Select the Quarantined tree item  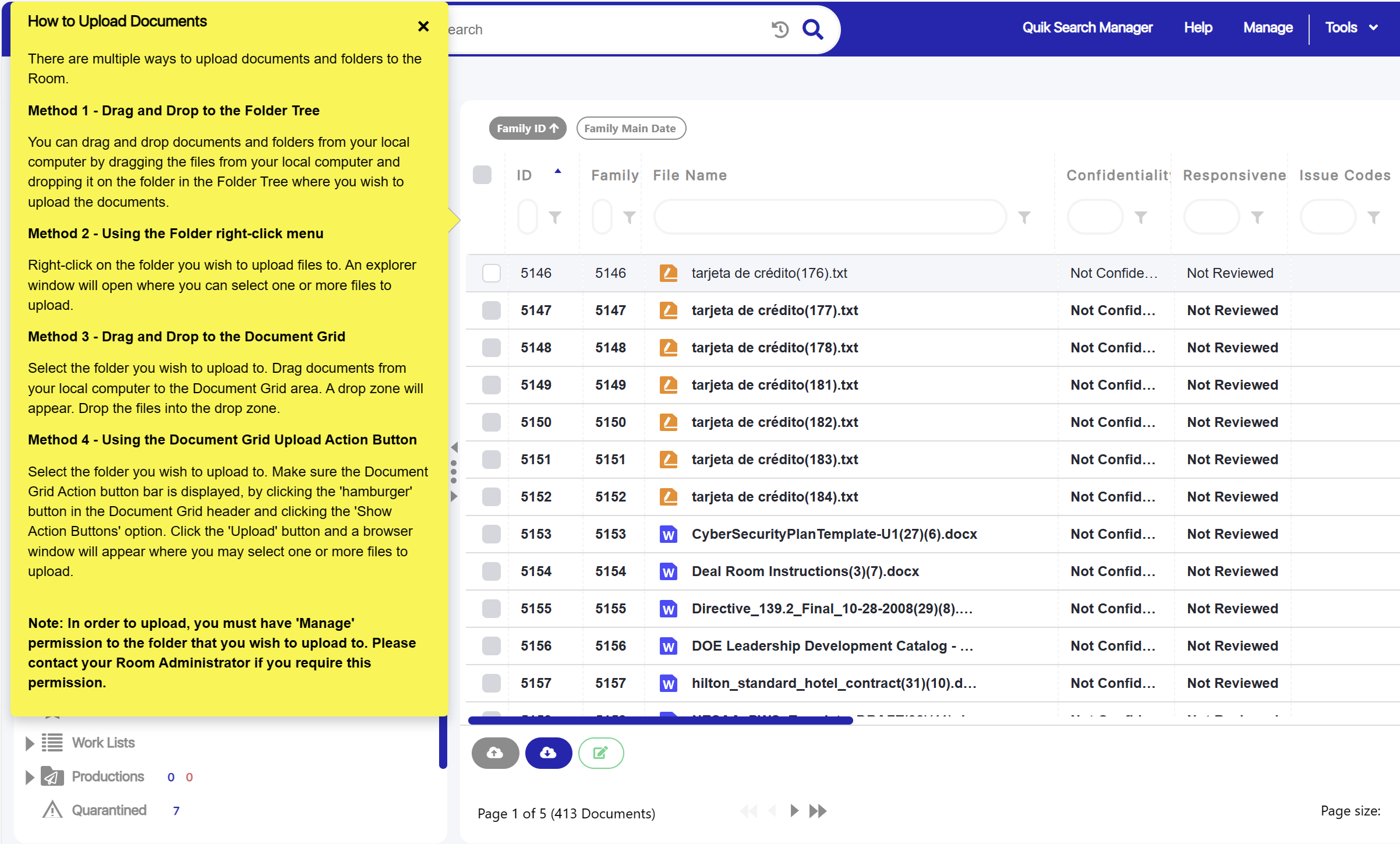point(109,810)
